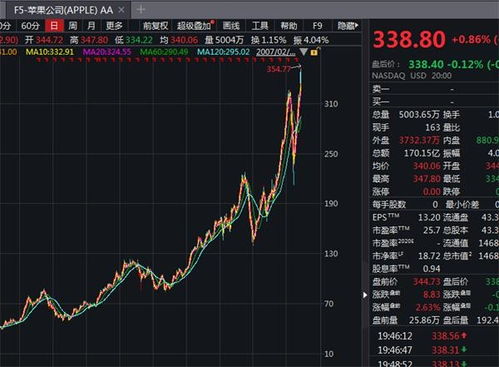The height and width of the screenshot is (367, 499).
Task: Select the 19:46:47 tick row
Action: (x=434, y=350)
